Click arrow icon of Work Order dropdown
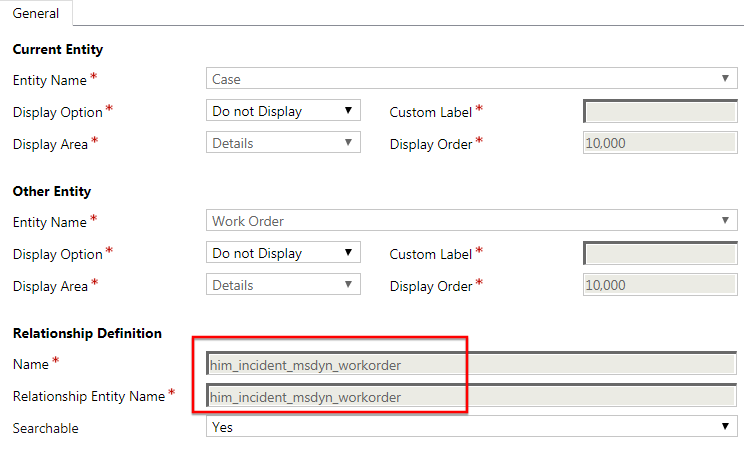 click(725, 220)
